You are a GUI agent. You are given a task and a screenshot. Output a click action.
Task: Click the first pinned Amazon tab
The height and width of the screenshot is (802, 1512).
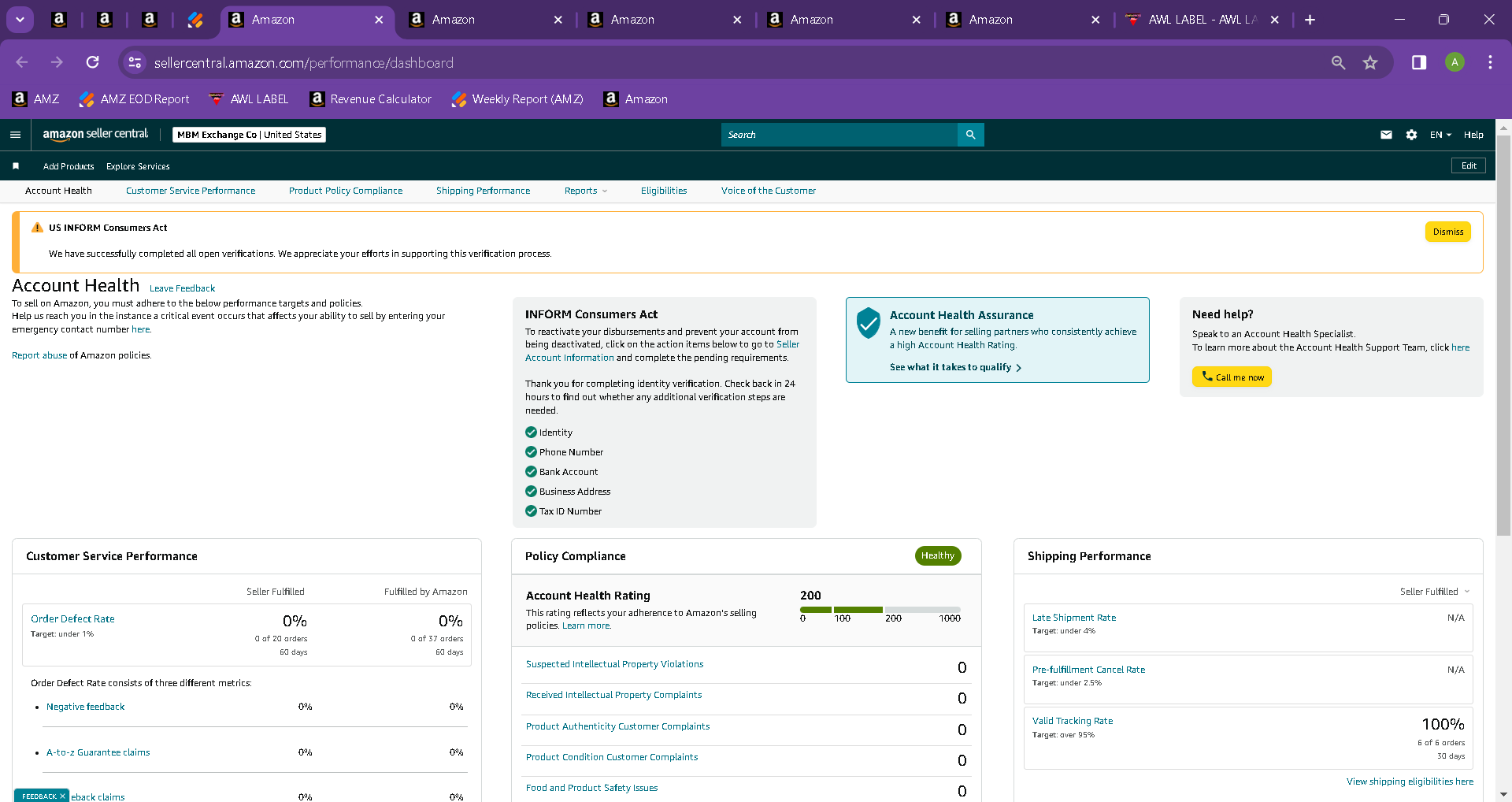[59, 20]
